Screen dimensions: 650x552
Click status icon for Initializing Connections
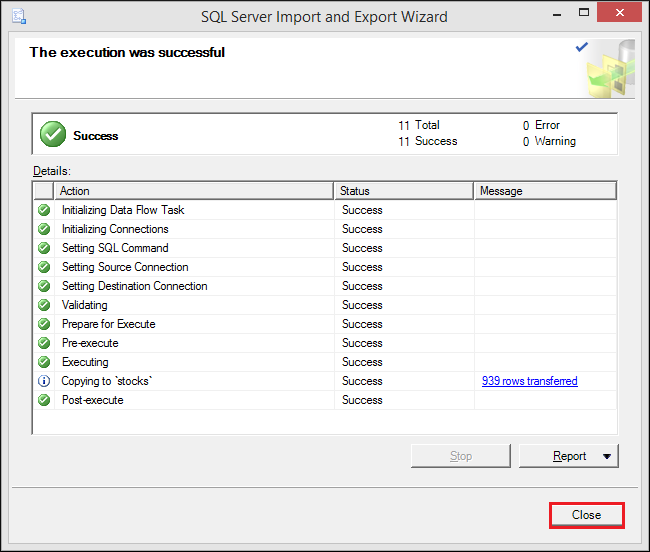click(x=44, y=229)
